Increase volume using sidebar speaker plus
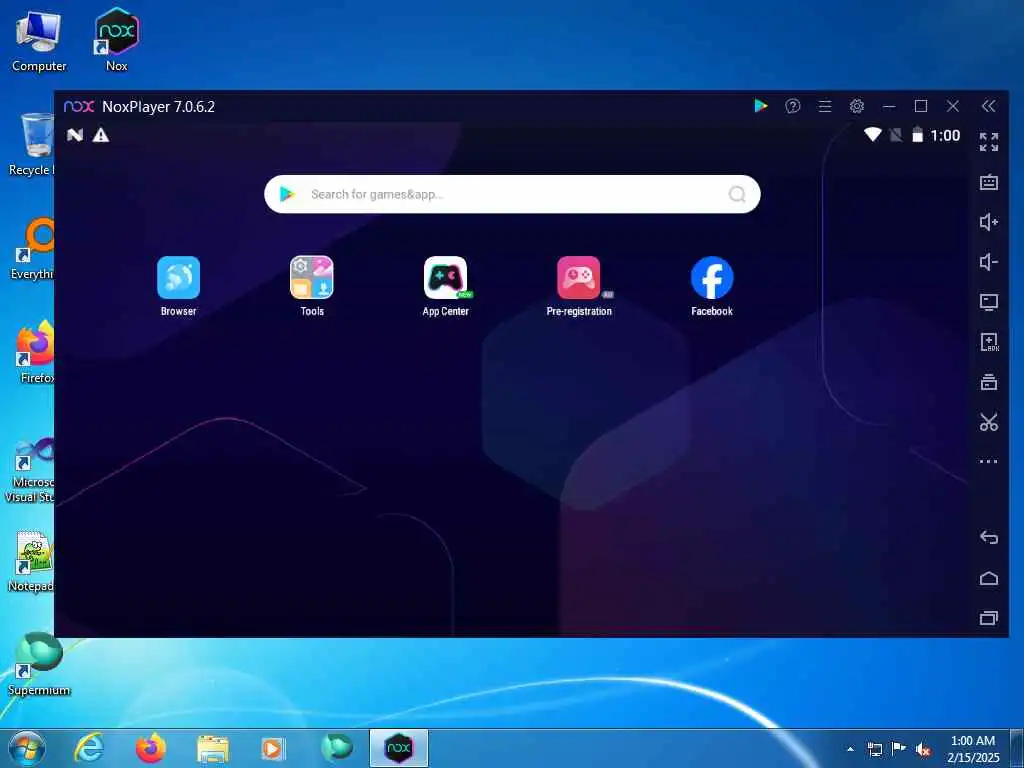 pos(989,222)
